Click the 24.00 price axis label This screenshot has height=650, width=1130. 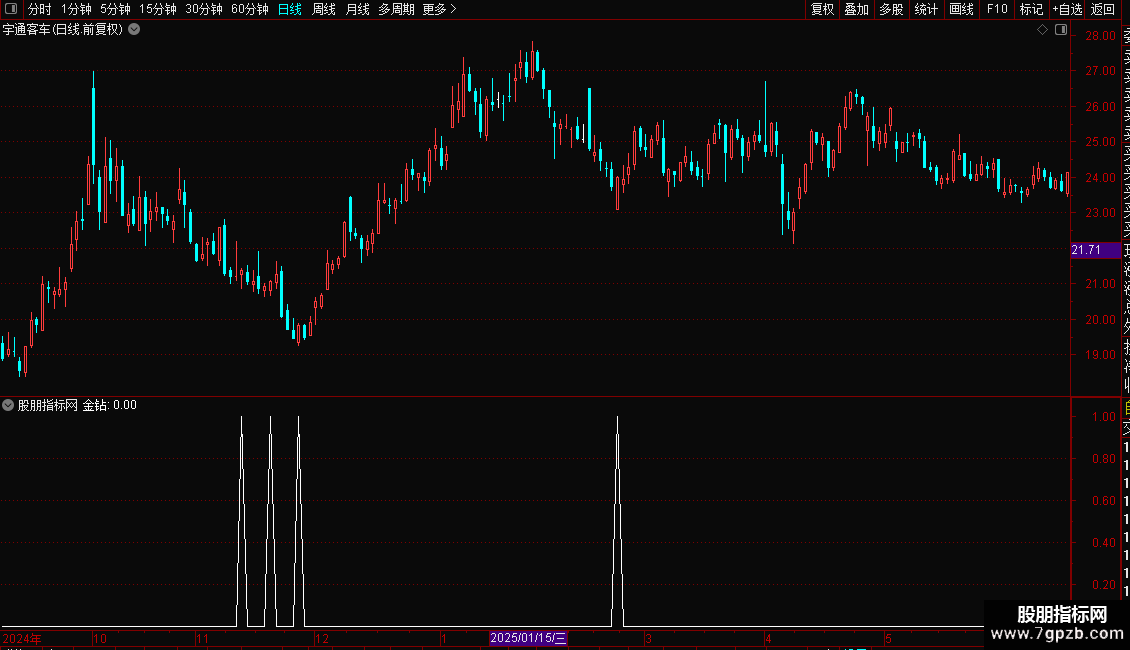tap(1100, 177)
